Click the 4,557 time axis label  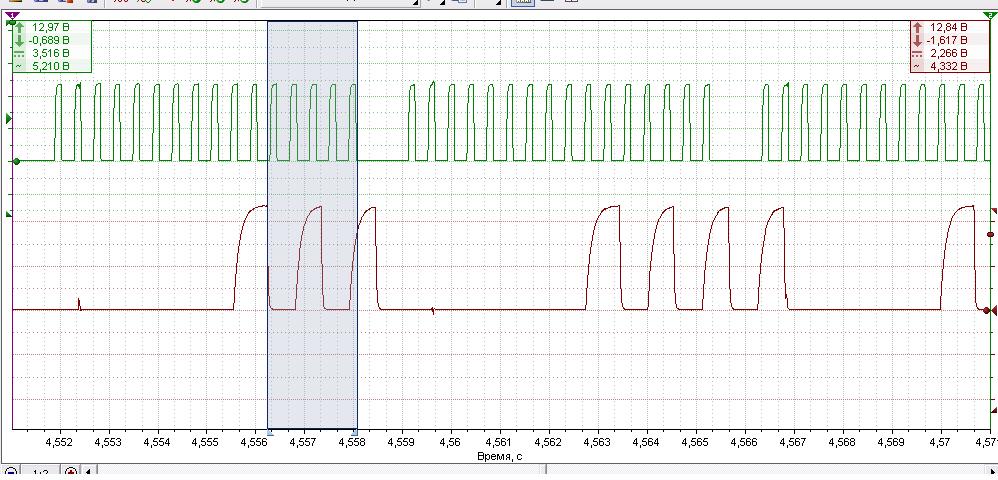click(x=303, y=442)
